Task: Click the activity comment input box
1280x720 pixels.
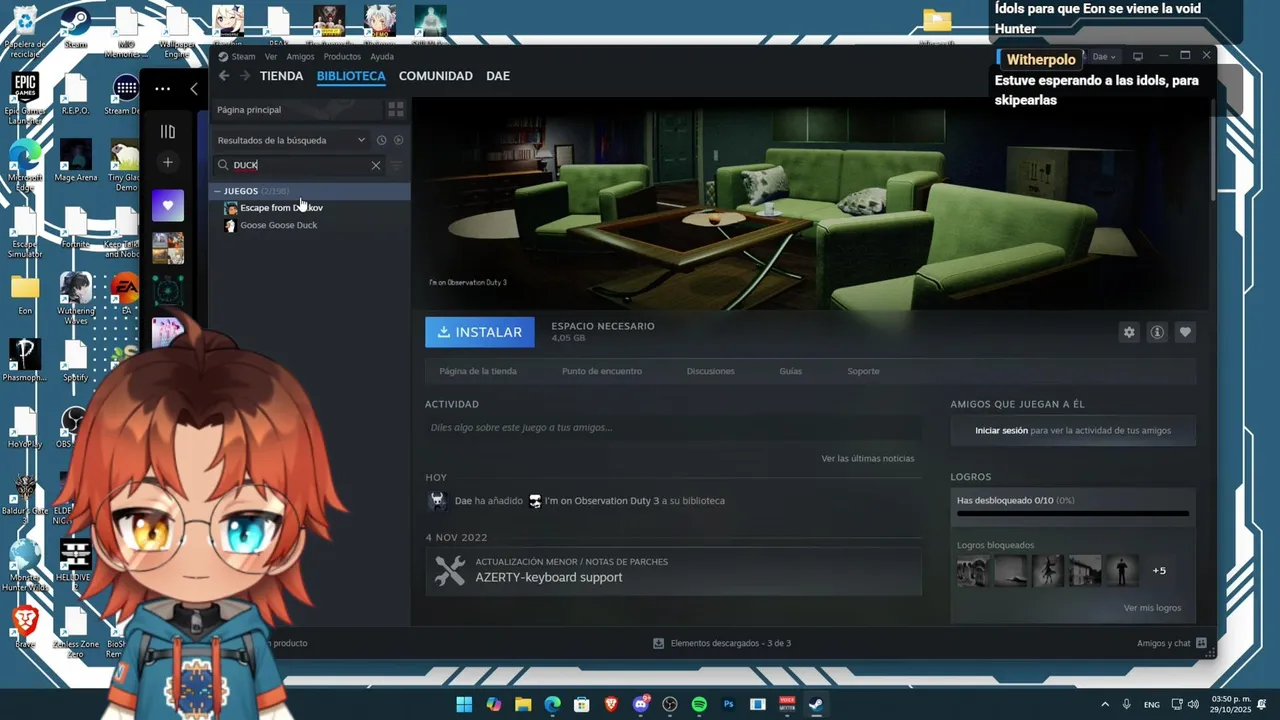Action: (673, 428)
